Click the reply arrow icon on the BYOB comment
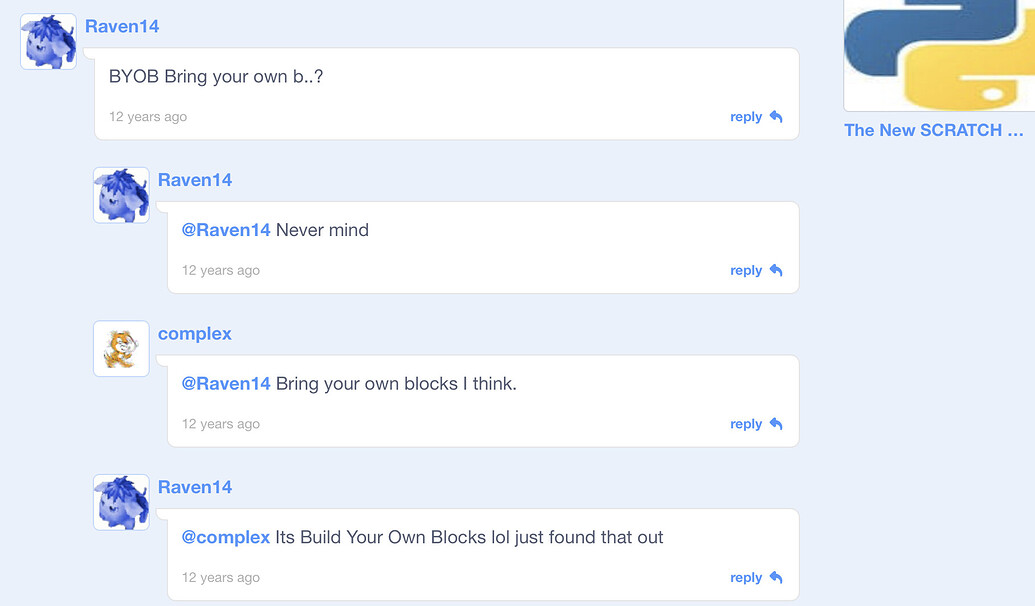Viewport: 1035px width, 606px height. click(778, 116)
